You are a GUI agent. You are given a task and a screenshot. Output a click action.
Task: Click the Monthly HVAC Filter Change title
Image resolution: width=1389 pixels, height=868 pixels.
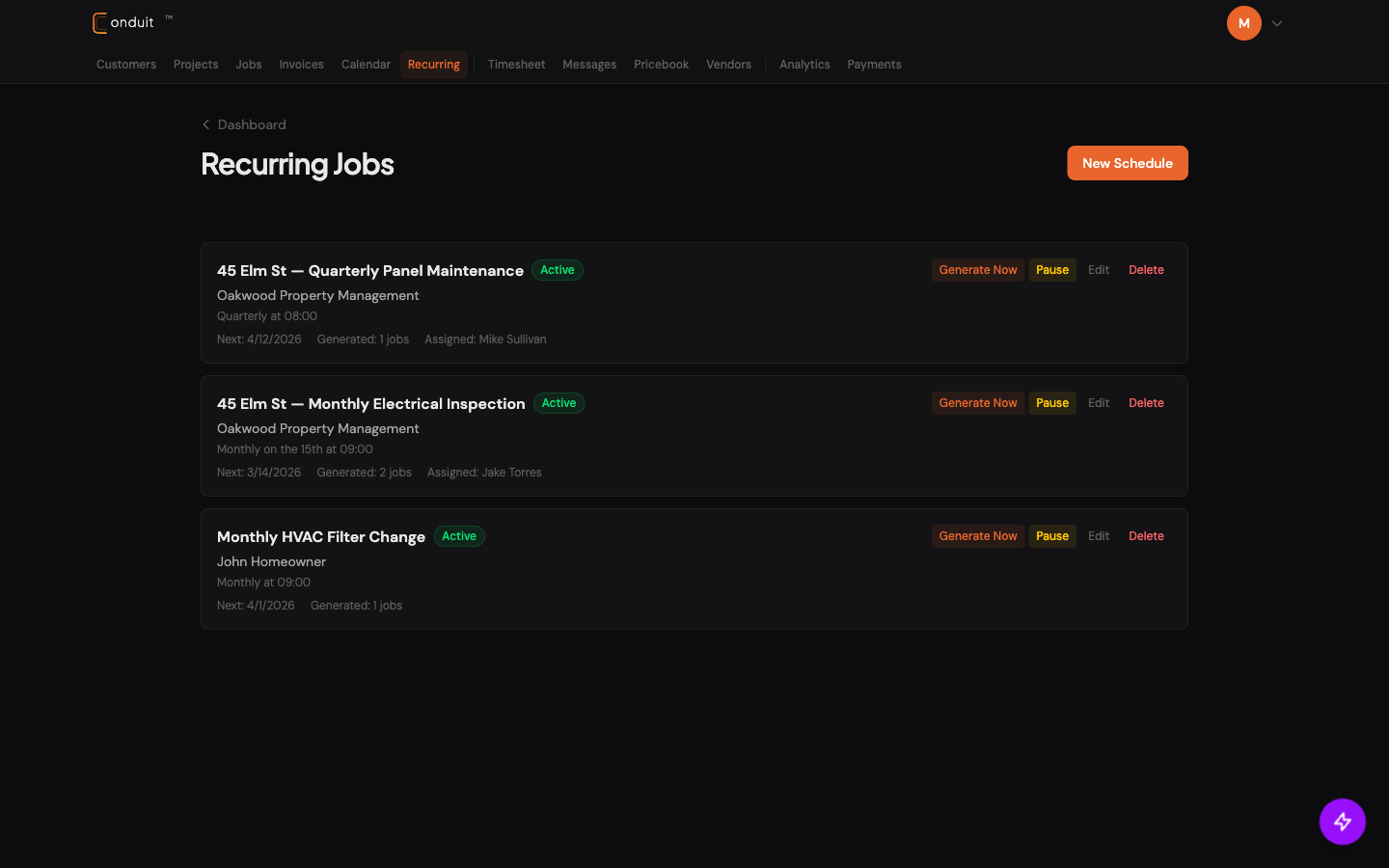321,537
